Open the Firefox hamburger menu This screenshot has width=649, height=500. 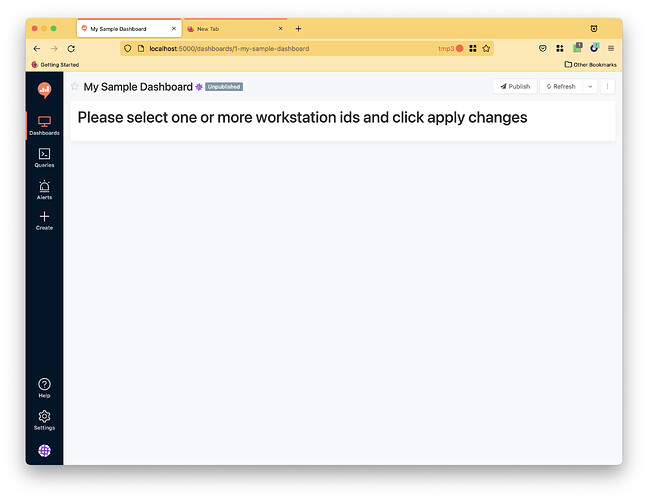coord(611,48)
